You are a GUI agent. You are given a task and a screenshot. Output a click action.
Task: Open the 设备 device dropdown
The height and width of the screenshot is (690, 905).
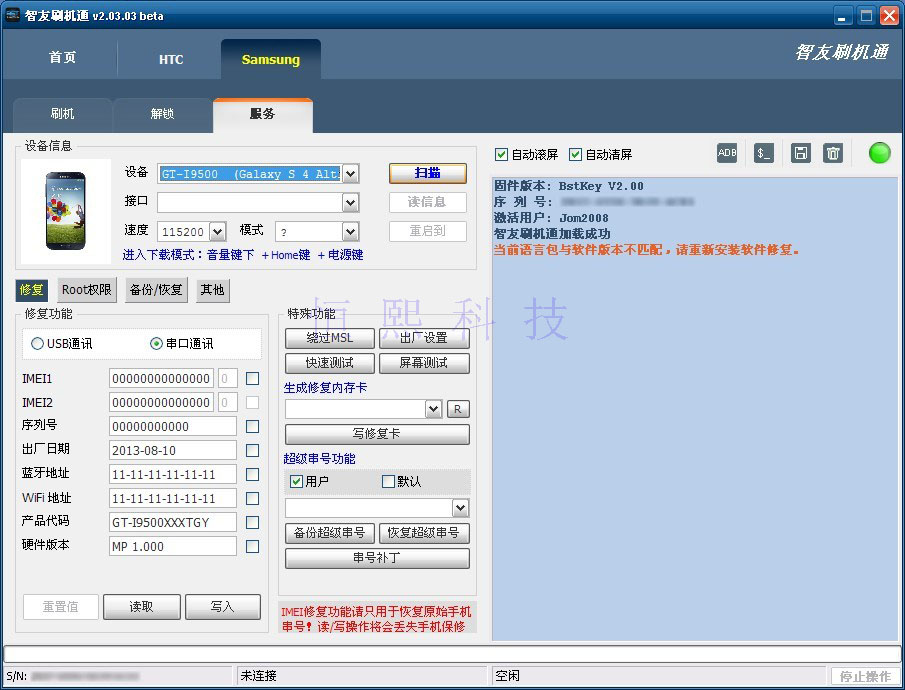pyautogui.click(x=350, y=174)
